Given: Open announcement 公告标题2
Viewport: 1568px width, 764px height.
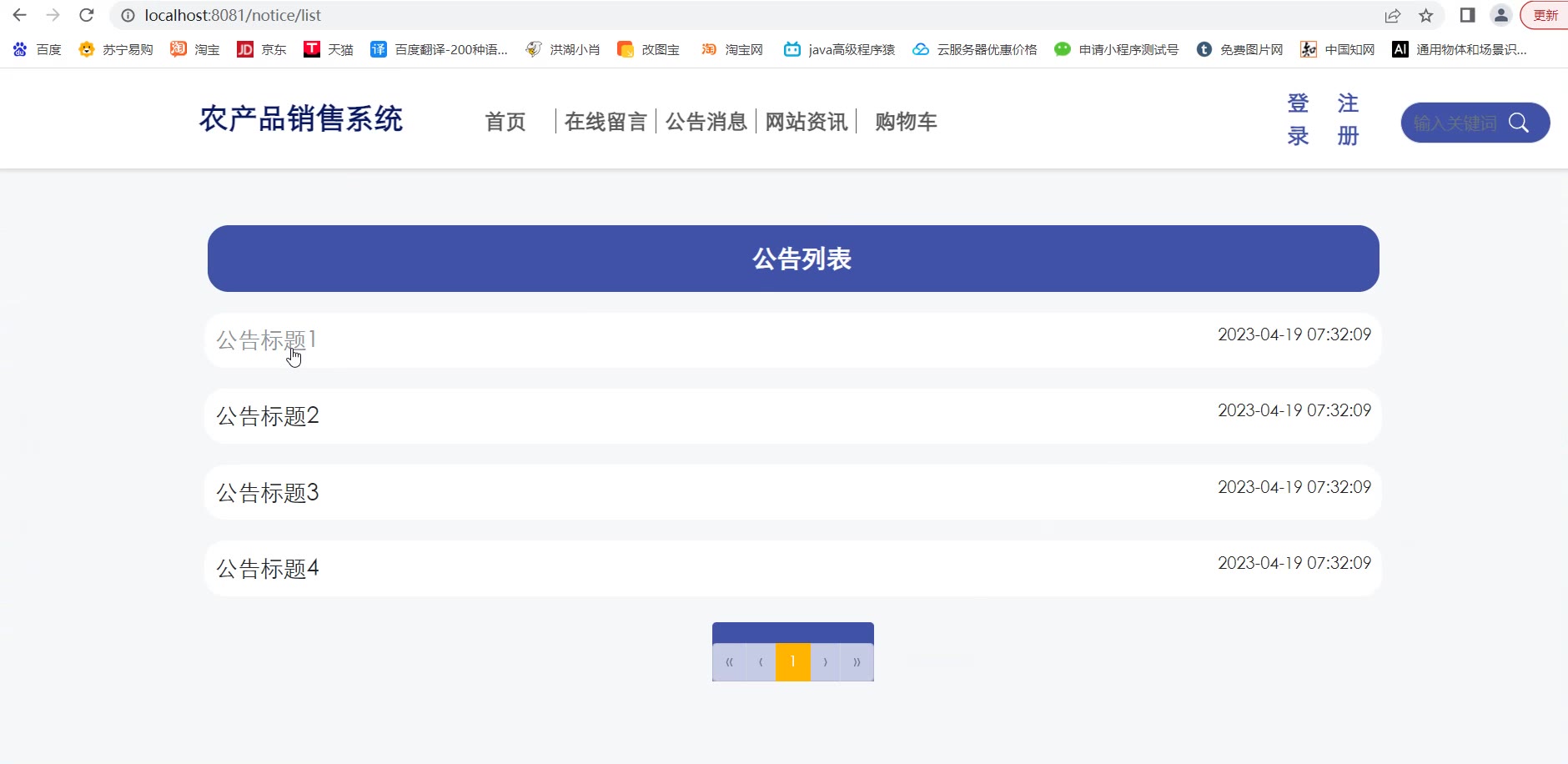Looking at the screenshot, I should coord(268,415).
